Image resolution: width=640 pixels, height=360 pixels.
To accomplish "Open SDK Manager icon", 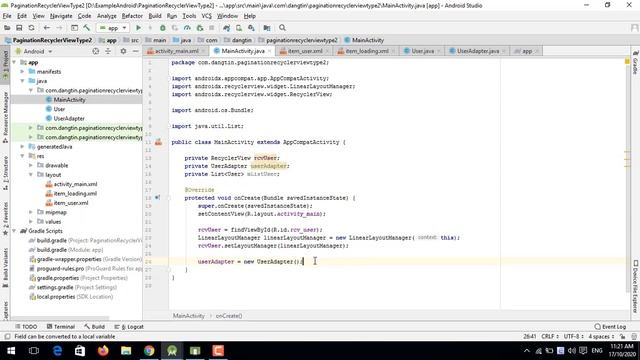I will tap(251, 28).
